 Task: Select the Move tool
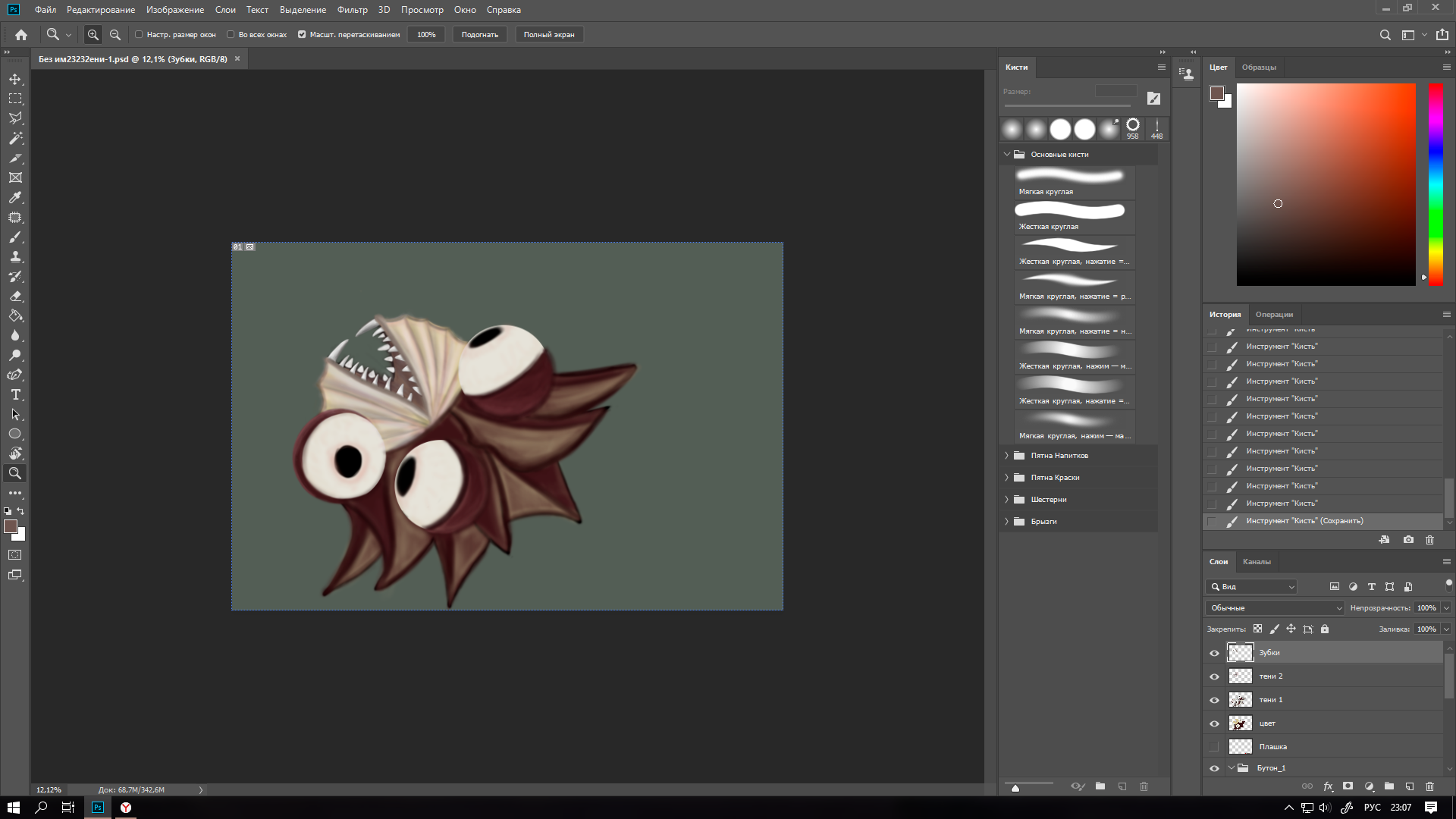(15, 79)
